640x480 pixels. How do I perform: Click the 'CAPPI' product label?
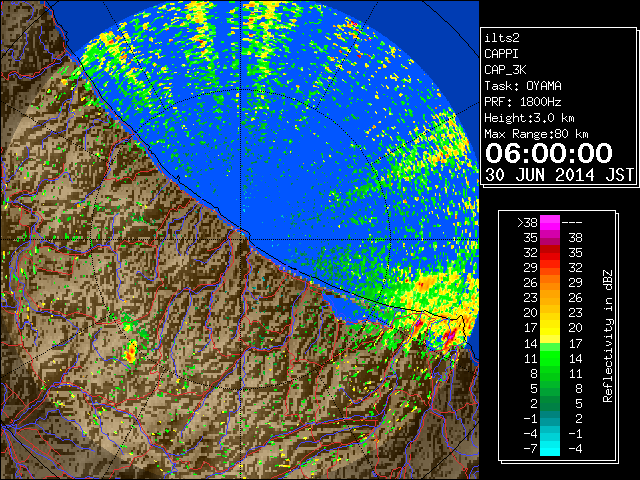click(x=501, y=54)
